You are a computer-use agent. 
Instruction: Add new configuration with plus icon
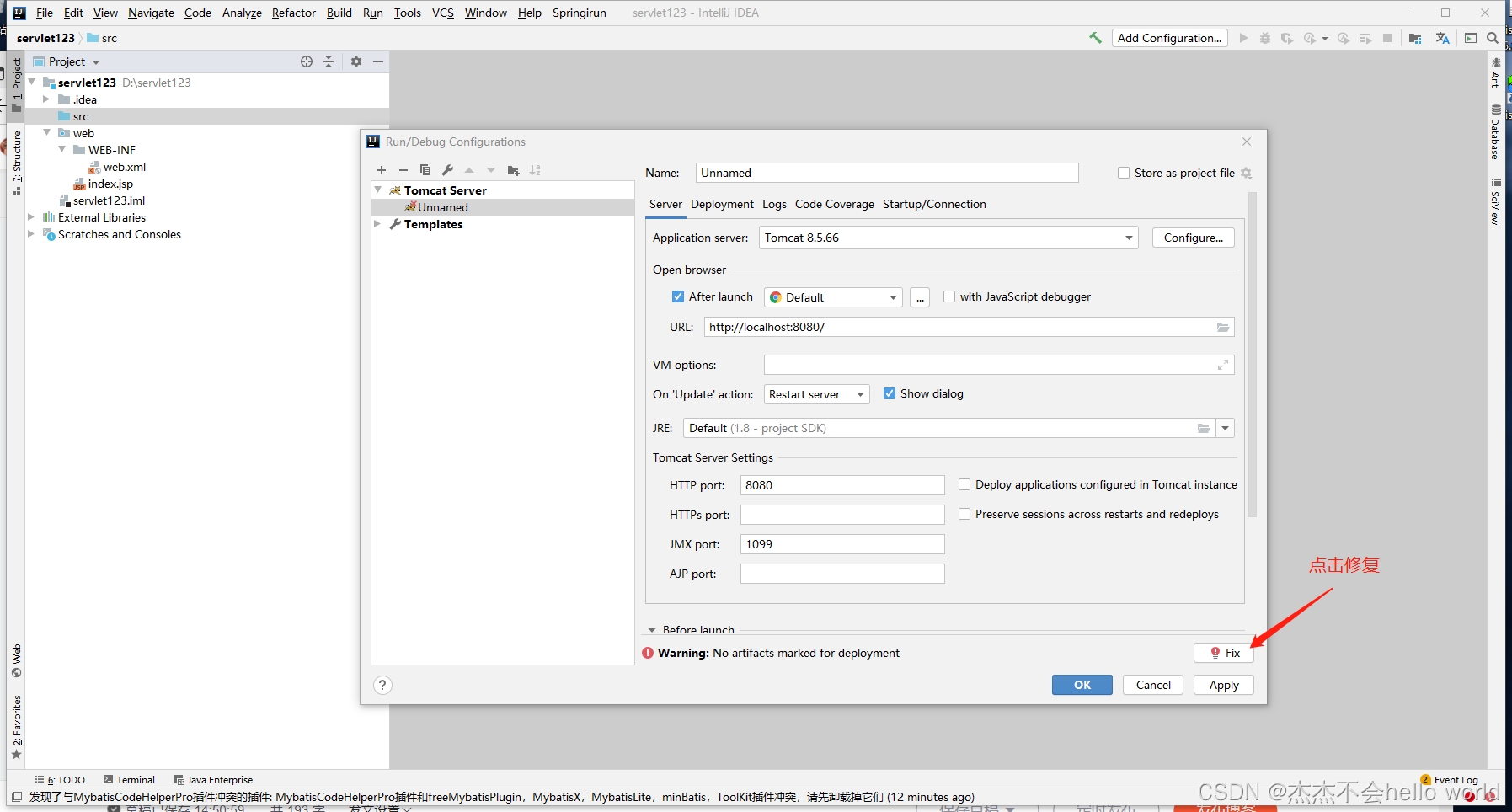click(382, 170)
